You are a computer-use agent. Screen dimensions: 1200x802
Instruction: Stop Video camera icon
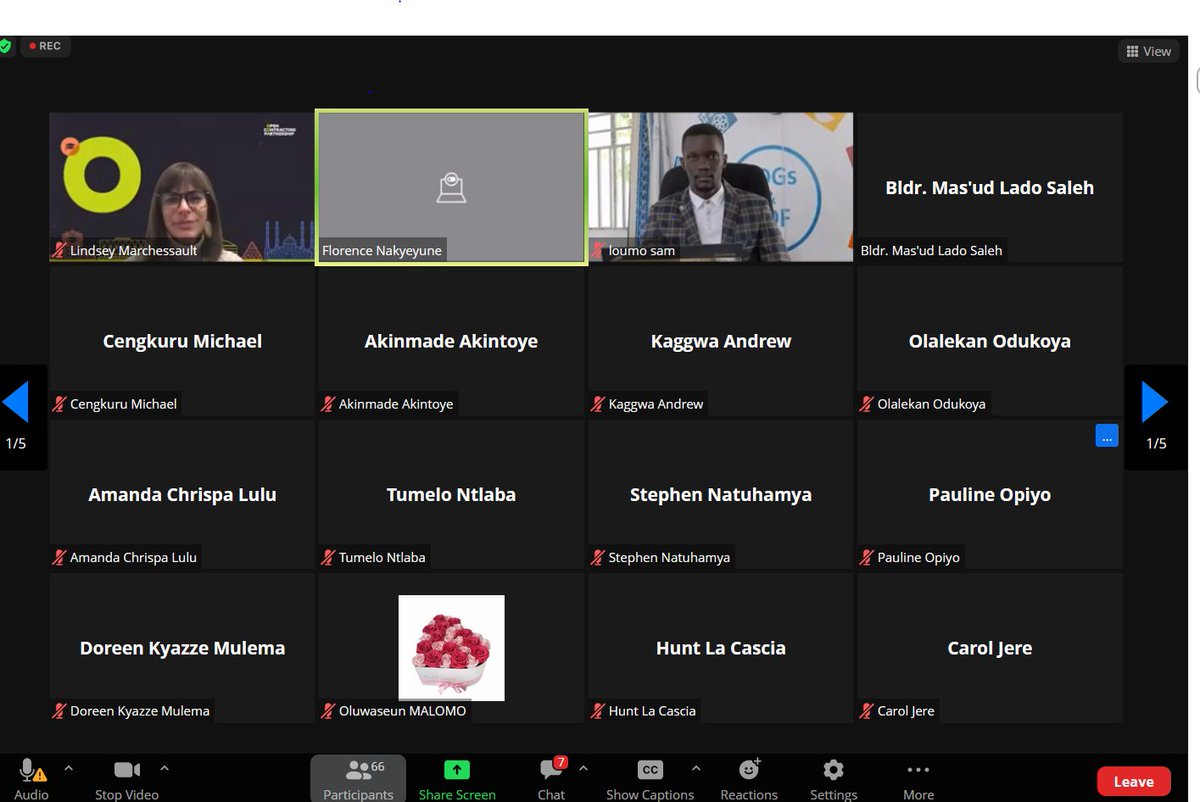pyautogui.click(x=126, y=769)
